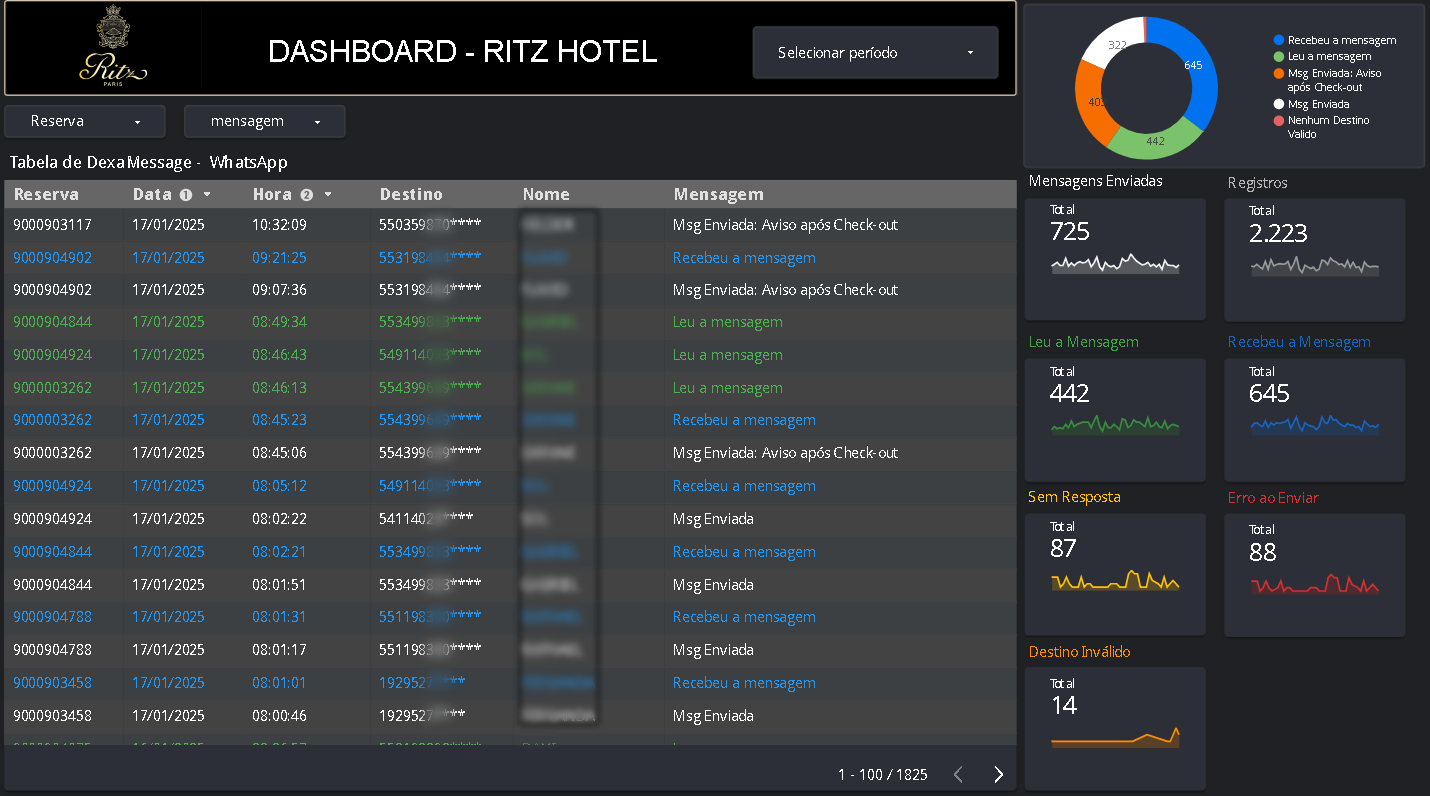Click the pagination text 1 - 100 / 1825

883,775
